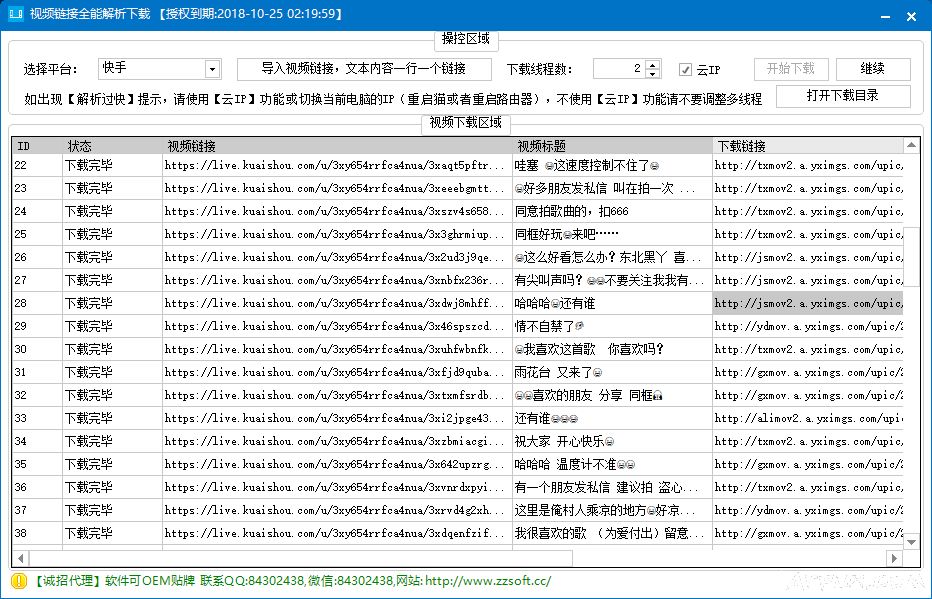Screen dimensions: 932x599
Task: Click horizontal scrollbar left arrow
Action: click(x=21, y=558)
